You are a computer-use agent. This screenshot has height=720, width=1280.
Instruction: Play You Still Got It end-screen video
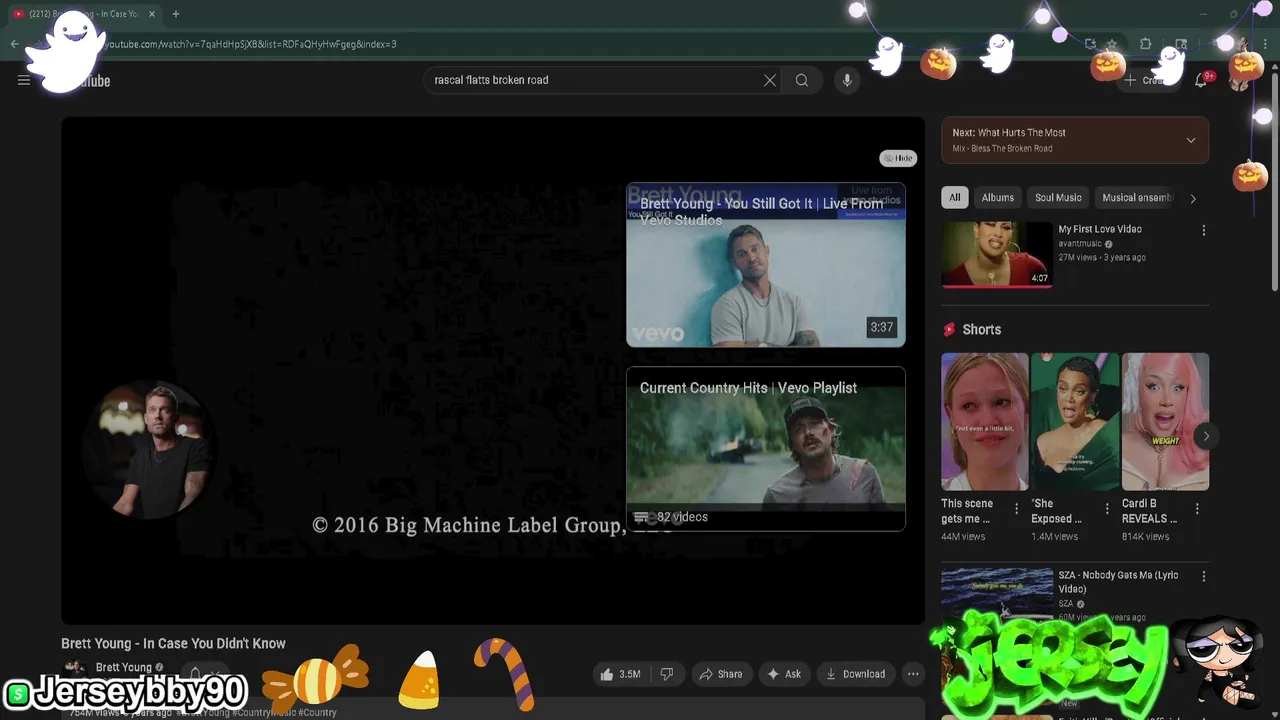click(x=766, y=265)
